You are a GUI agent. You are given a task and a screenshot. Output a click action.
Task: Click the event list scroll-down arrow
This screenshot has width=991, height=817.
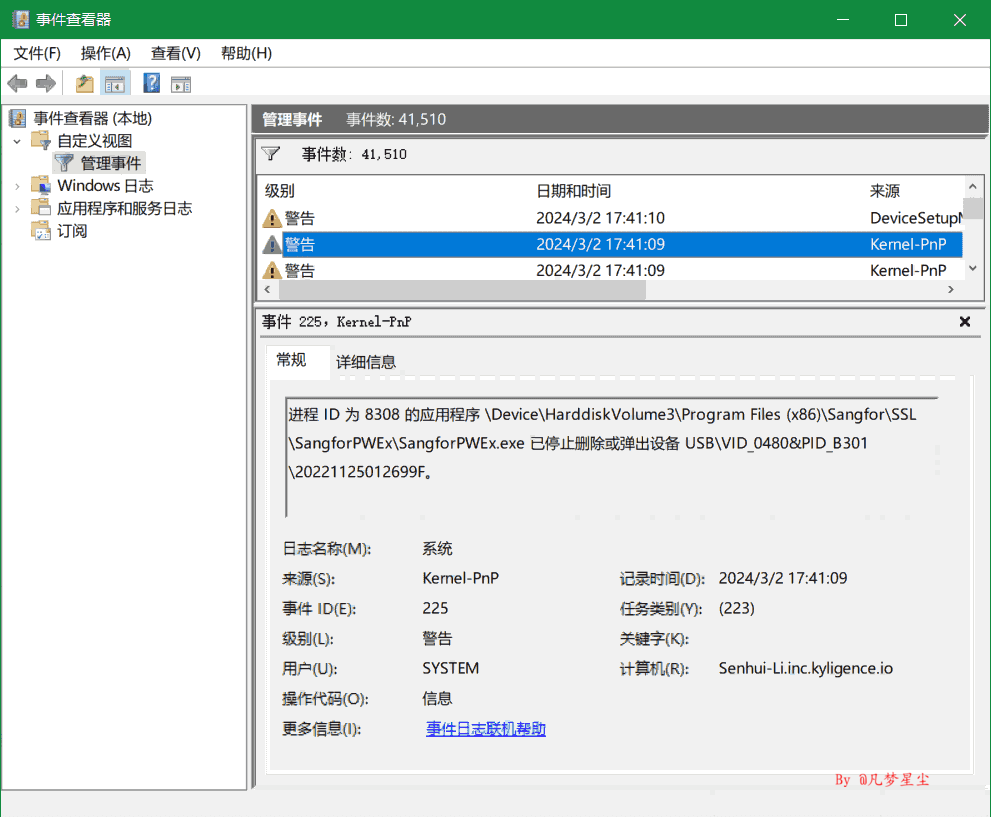pyautogui.click(x=973, y=269)
